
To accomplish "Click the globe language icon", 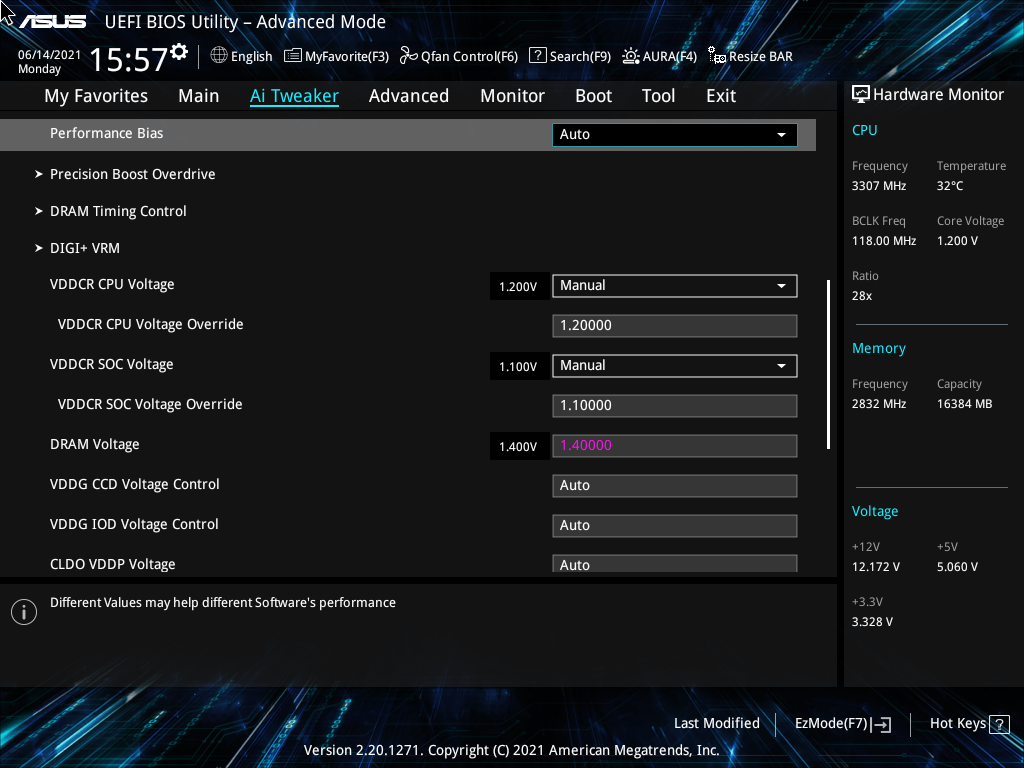I will pyautogui.click(x=219, y=56).
